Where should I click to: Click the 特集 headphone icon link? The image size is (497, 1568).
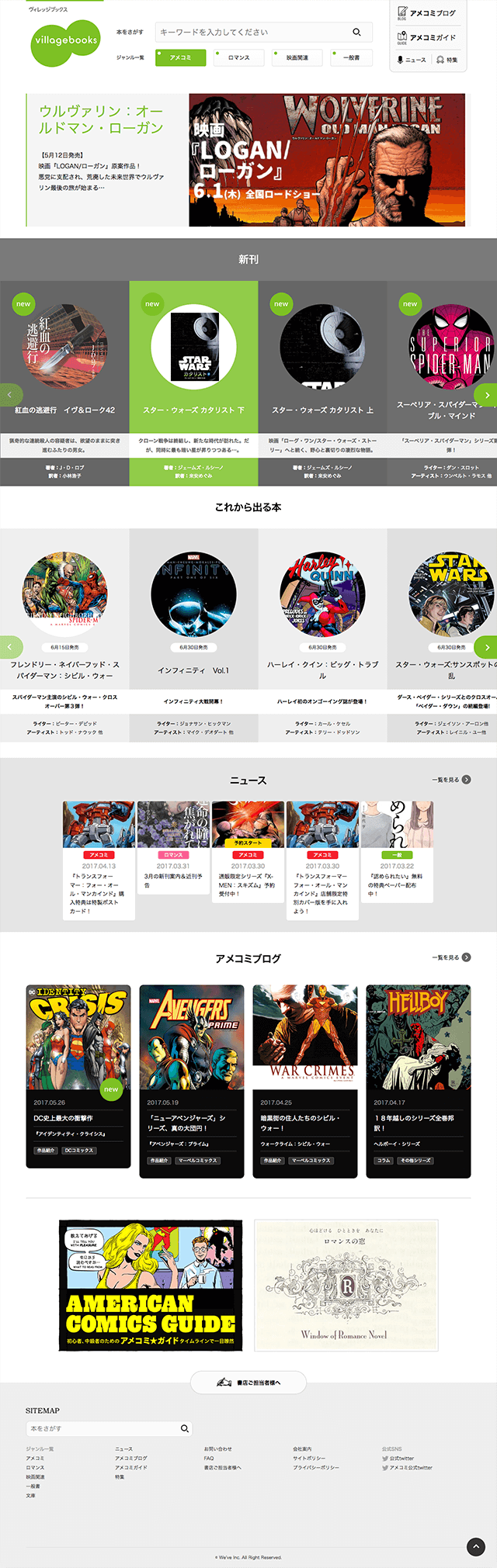click(x=447, y=60)
